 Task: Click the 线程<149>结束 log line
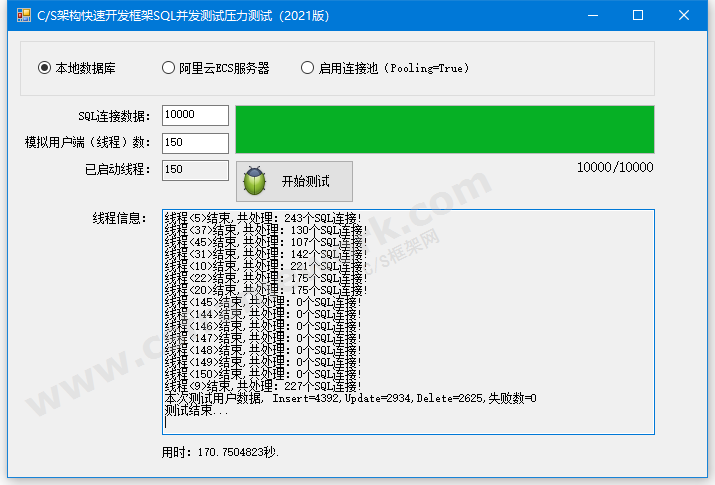pyautogui.click(x=263, y=362)
